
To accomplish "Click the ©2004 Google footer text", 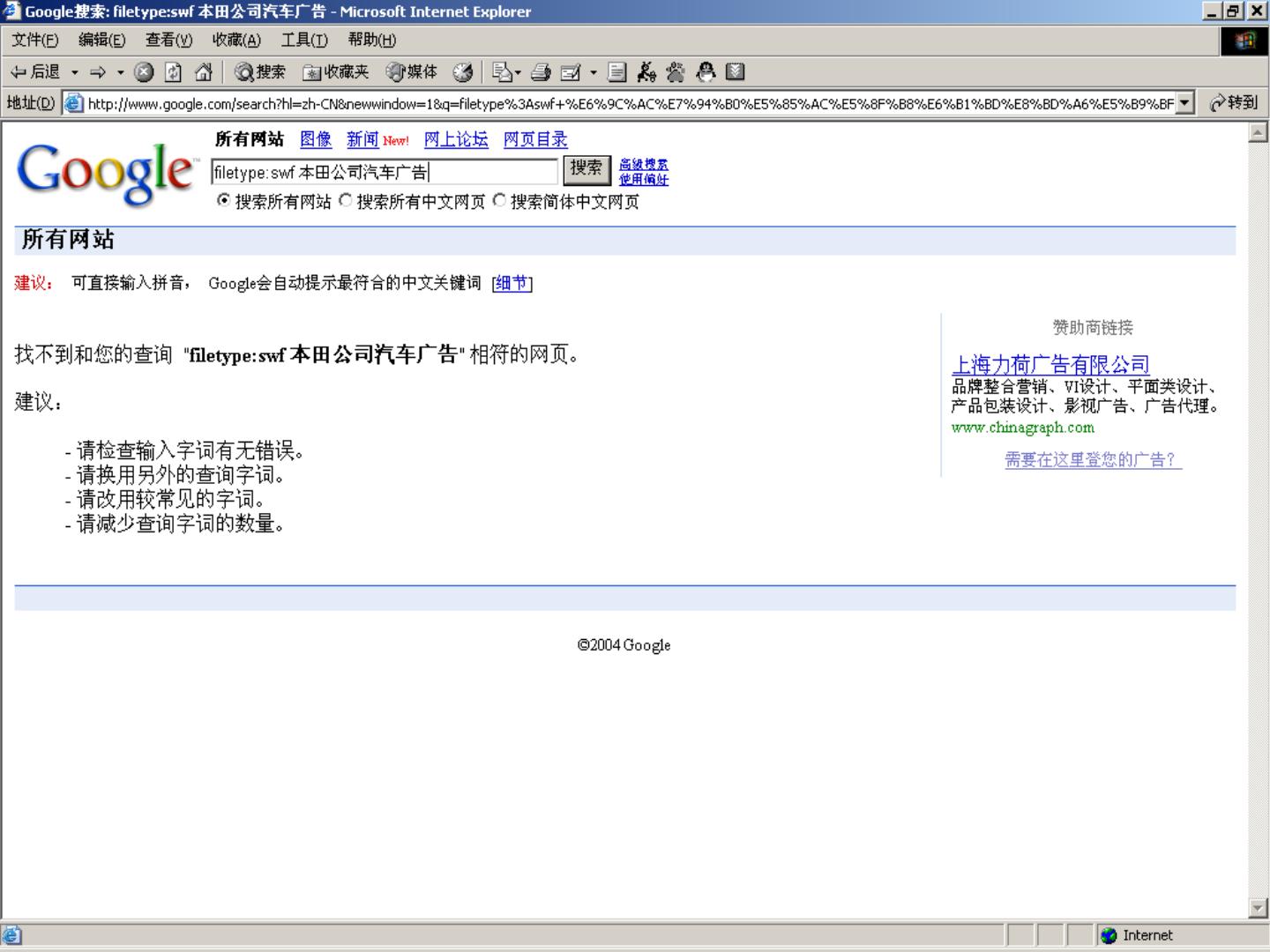I will tap(624, 645).
